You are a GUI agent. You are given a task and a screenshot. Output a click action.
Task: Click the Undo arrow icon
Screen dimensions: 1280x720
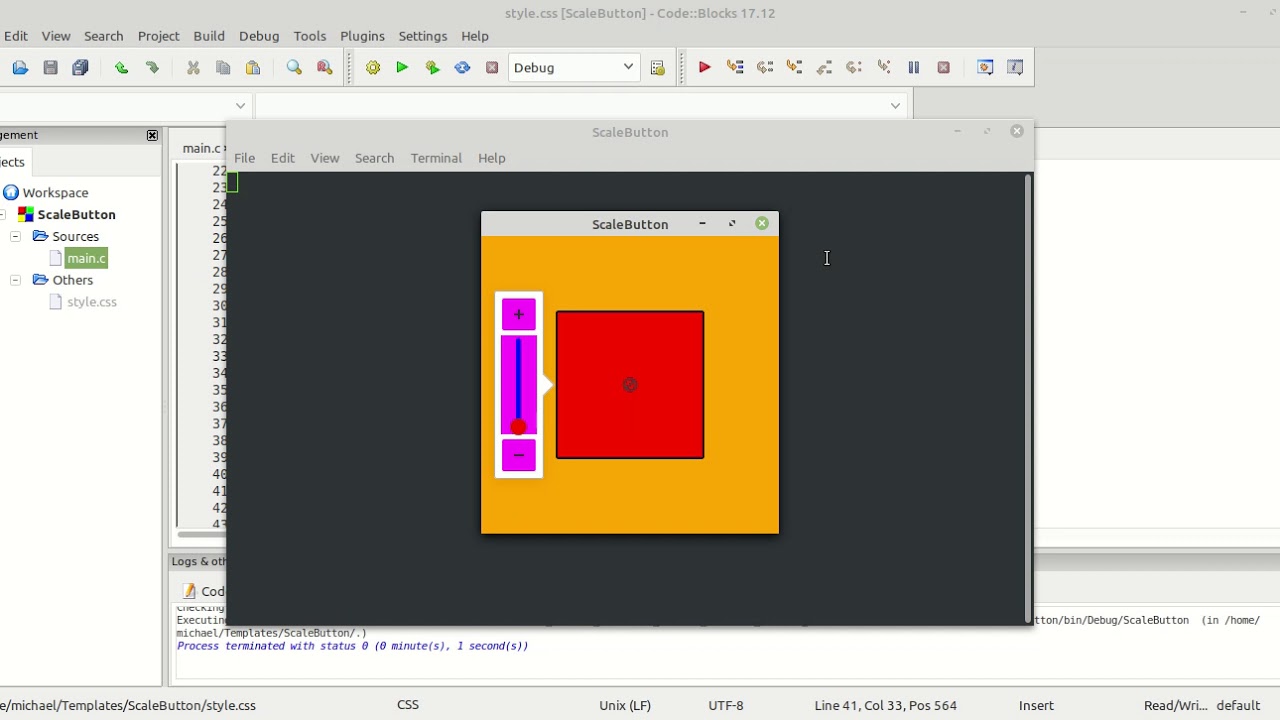click(121, 68)
